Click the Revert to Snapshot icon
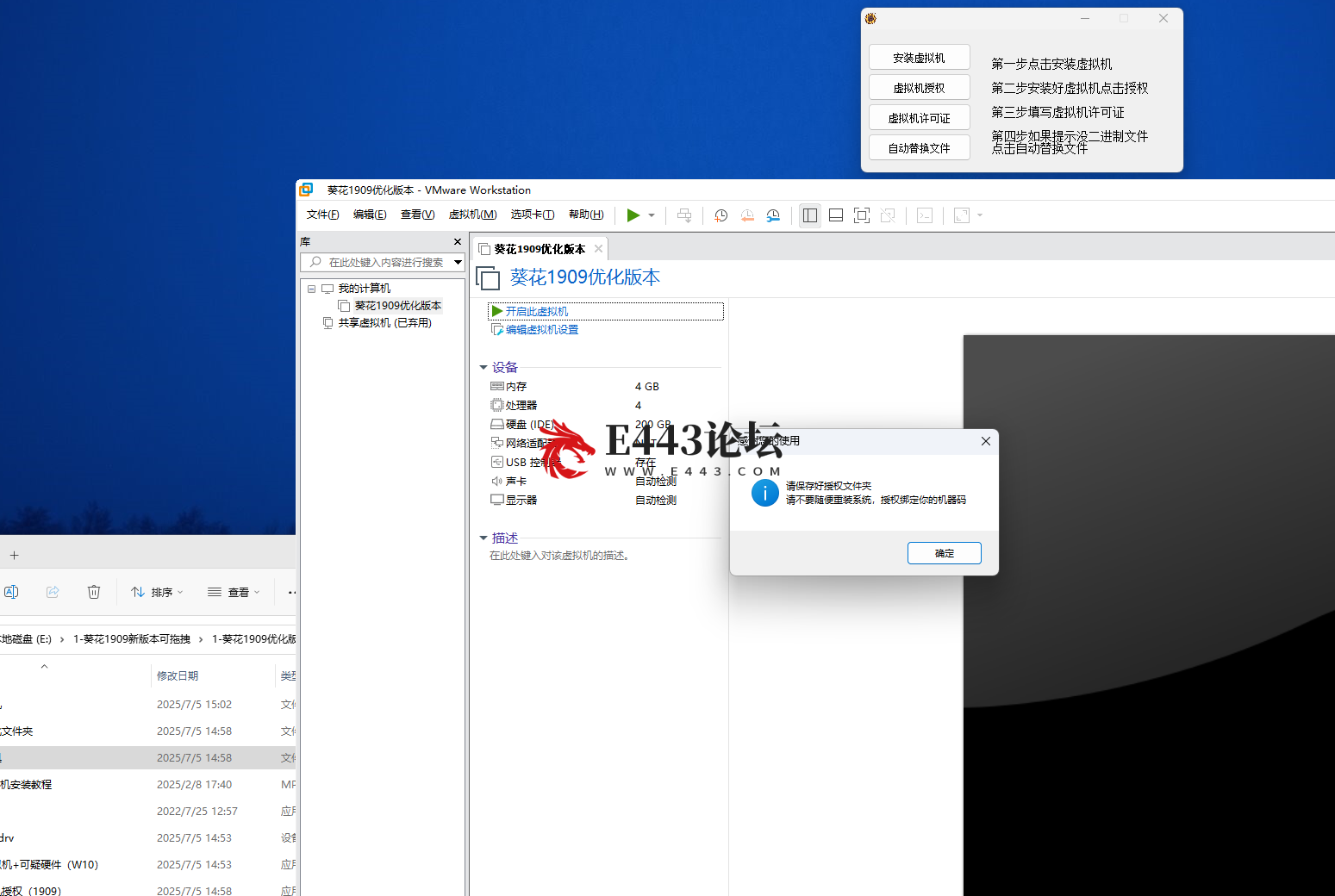Image resolution: width=1335 pixels, height=896 pixels. [747, 215]
